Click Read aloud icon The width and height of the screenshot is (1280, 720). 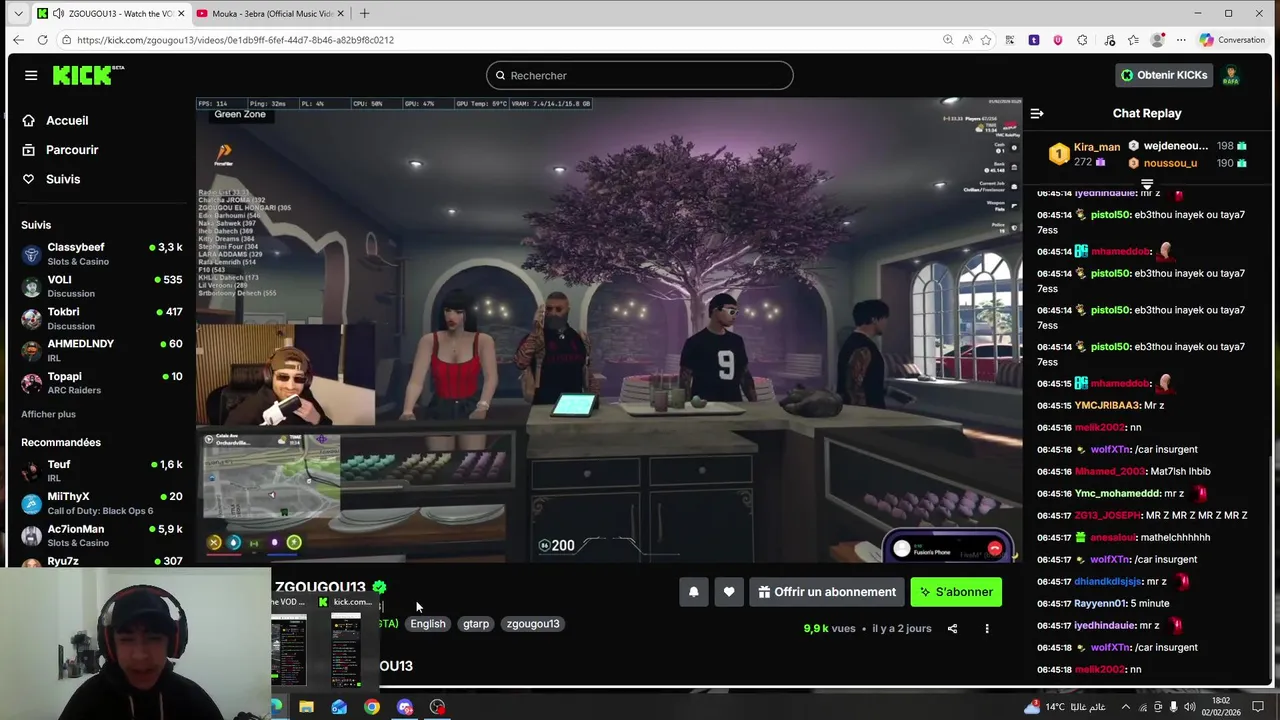pos(967,40)
